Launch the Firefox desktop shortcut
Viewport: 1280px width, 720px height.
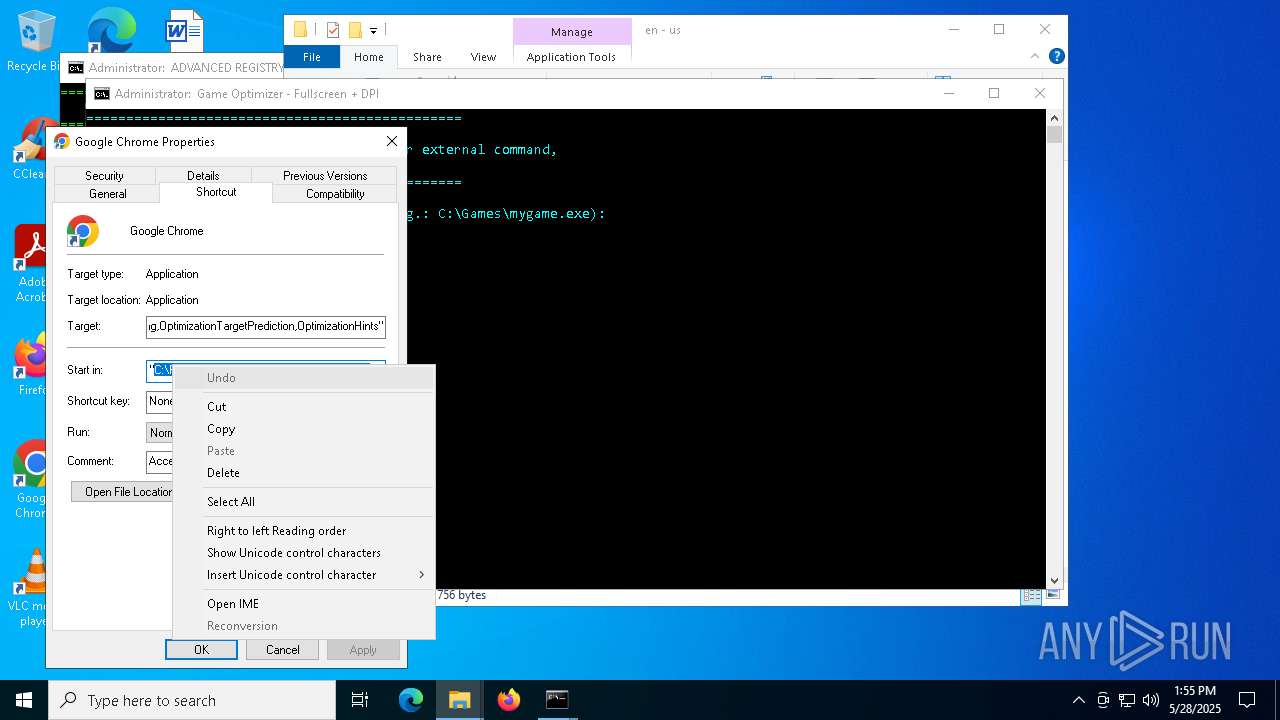tap(30, 366)
